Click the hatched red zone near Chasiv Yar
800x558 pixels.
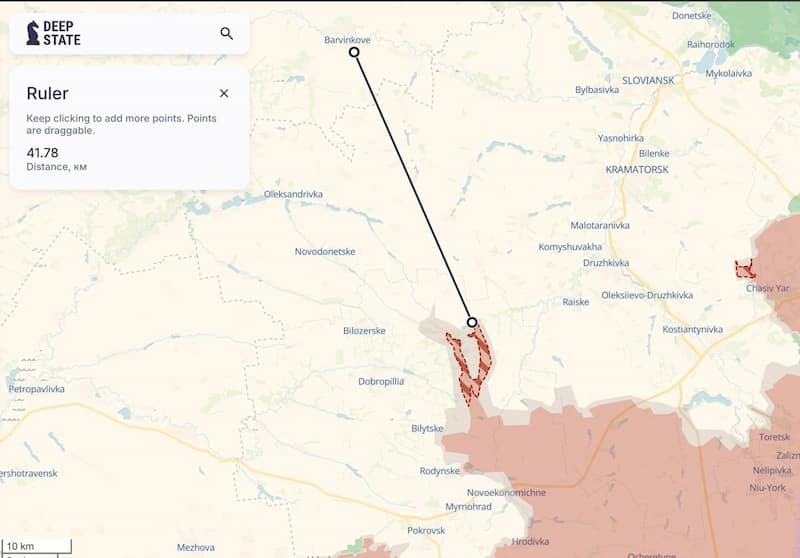click(x=745, y=269)
